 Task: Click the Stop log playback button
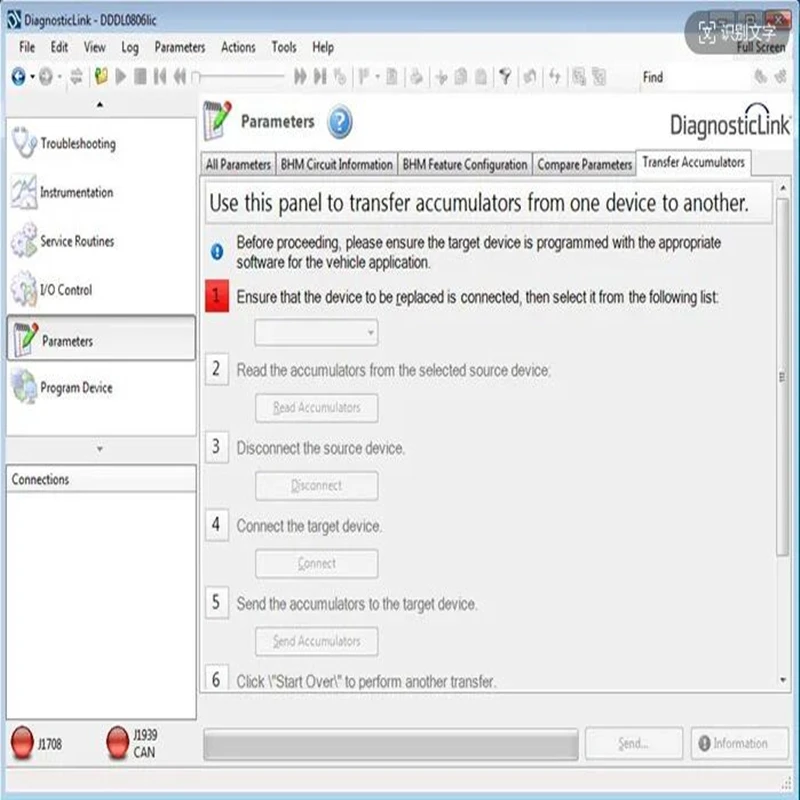tap(140, 77)
